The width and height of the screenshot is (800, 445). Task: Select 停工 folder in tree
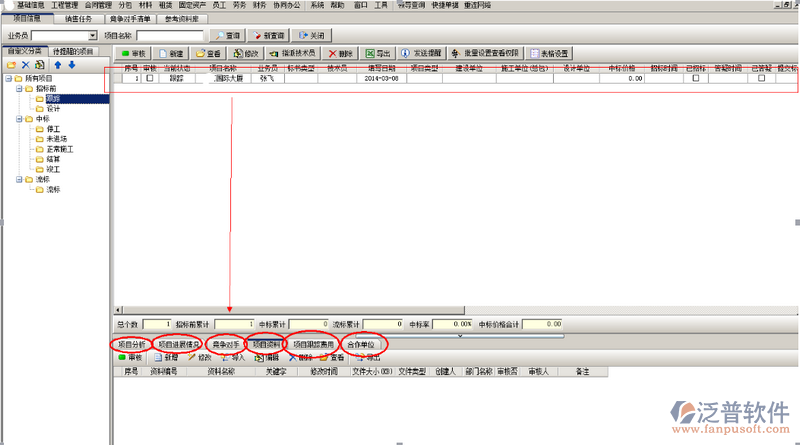tap(53, 129)
